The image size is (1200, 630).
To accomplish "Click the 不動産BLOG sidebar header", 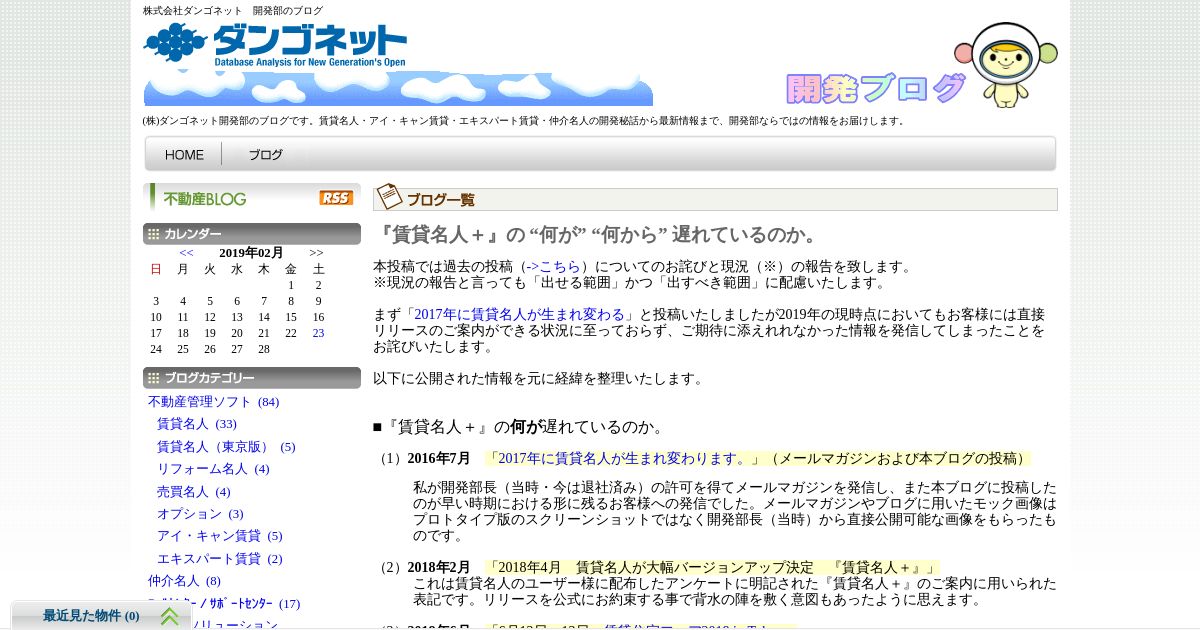I will click(251, 197).
